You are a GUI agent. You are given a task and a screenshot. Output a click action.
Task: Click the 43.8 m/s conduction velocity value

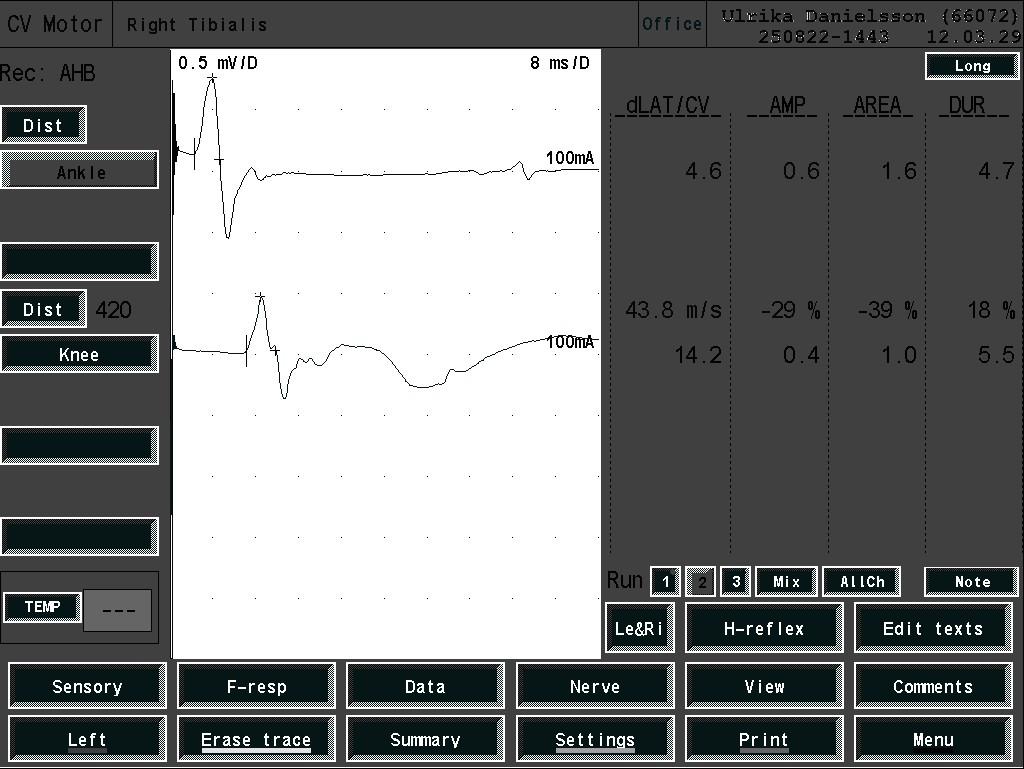(x=673, y=309)
